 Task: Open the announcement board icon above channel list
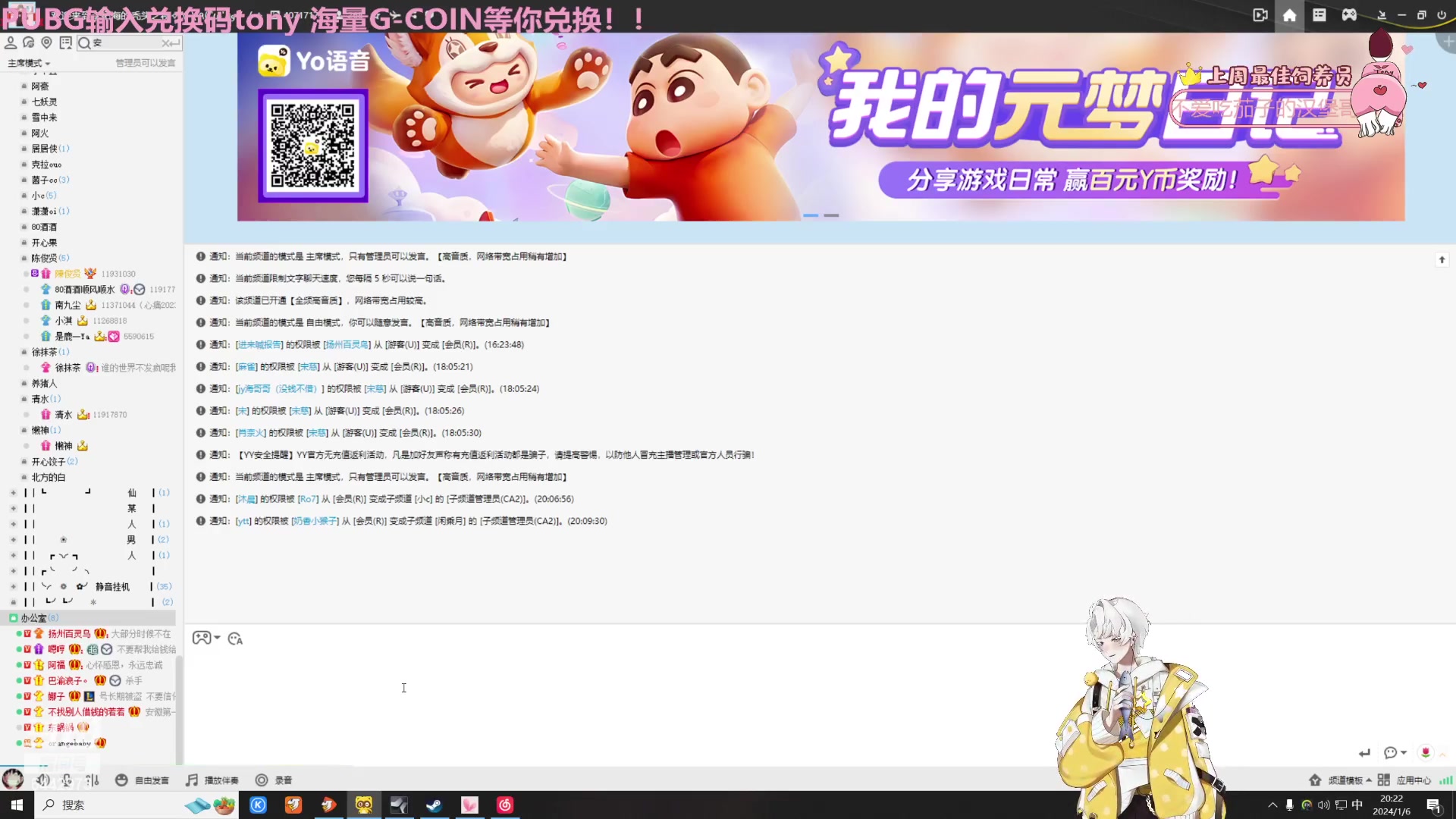66,42
